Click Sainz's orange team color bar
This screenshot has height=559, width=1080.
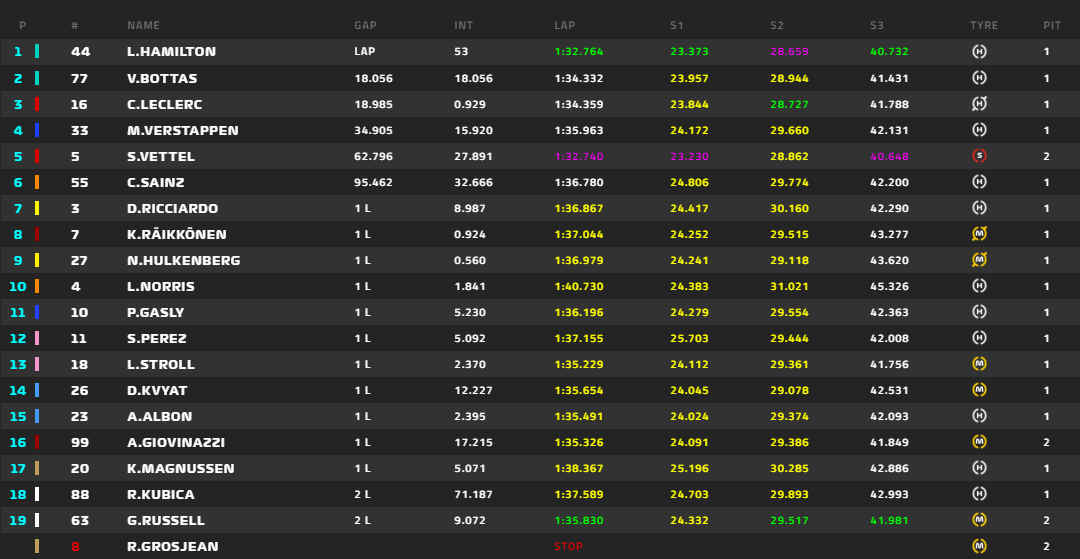click(37, 182)
